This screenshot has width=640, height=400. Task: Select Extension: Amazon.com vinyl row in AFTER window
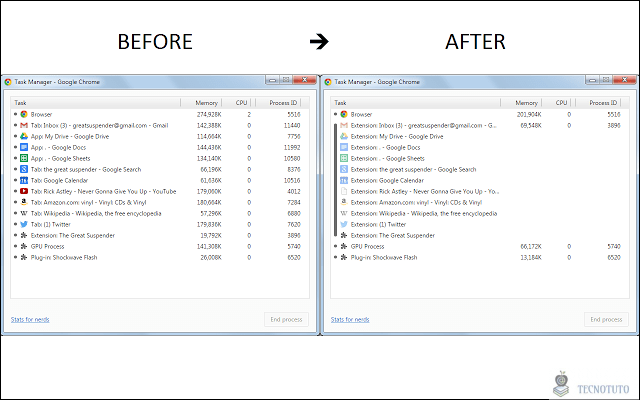coord(480,202)
